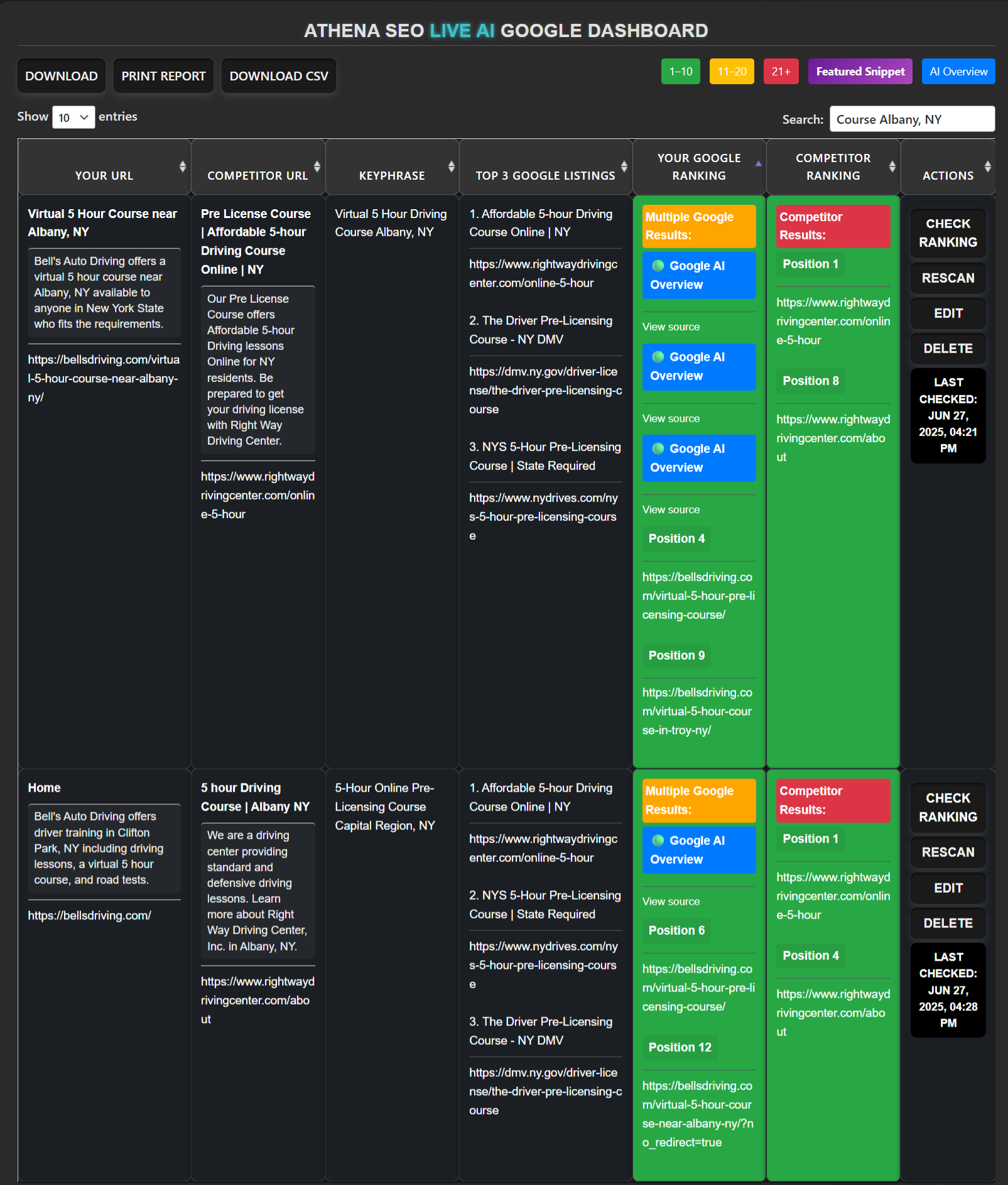The width and height of the screenshot is (1008, 1185).
Task: Open nydrives.com link in first row listings
Action: (x=543, y=516)
